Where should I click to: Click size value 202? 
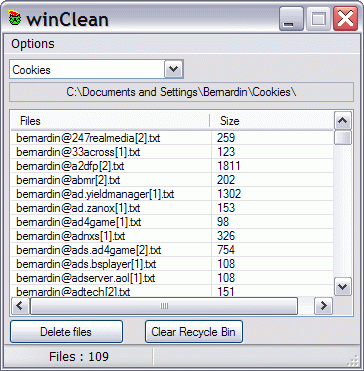coord(226,180)
